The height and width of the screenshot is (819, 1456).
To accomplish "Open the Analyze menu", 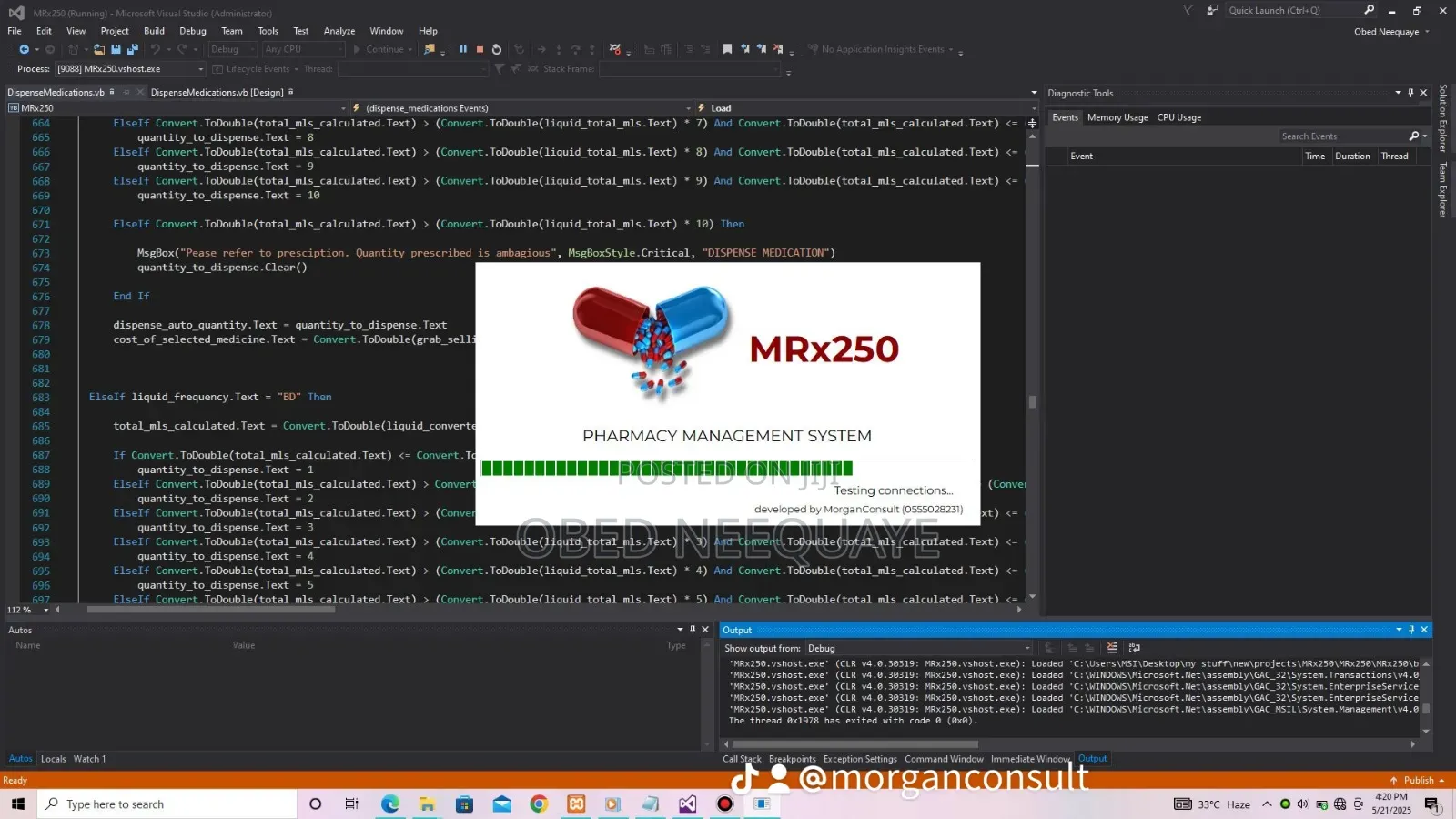I will click(x=339, y=31).
